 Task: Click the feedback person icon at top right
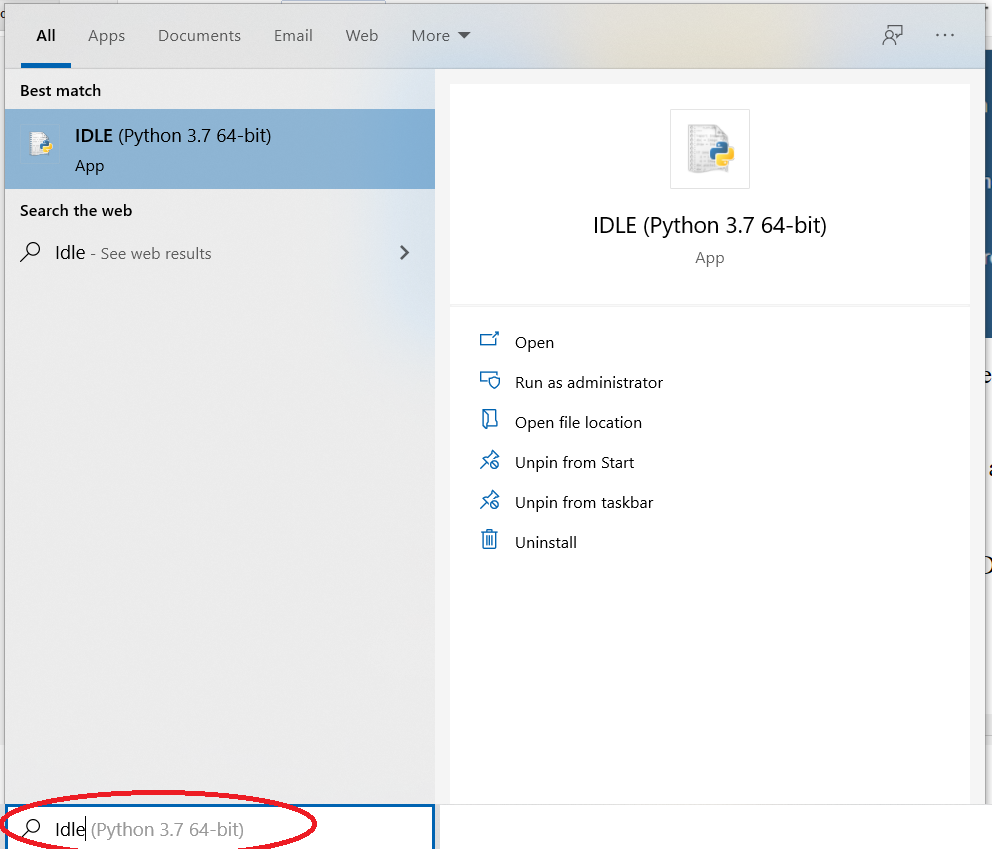[892, 34]
